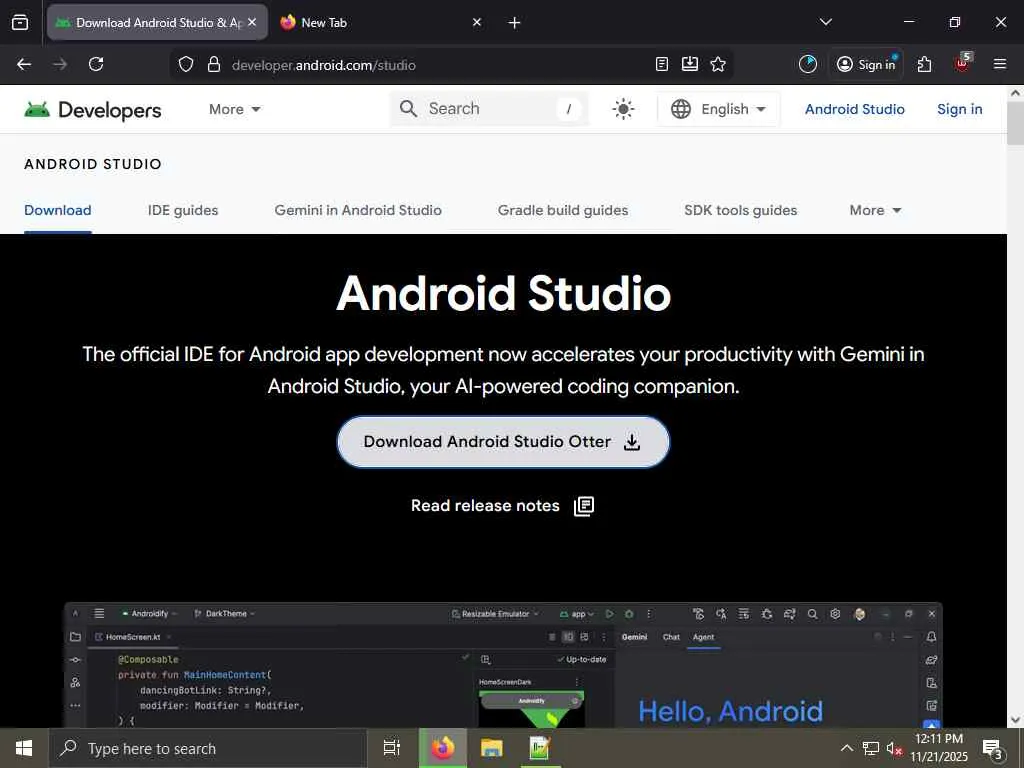
Task: Show site security padlock info
Action: (x=214, y=65)
